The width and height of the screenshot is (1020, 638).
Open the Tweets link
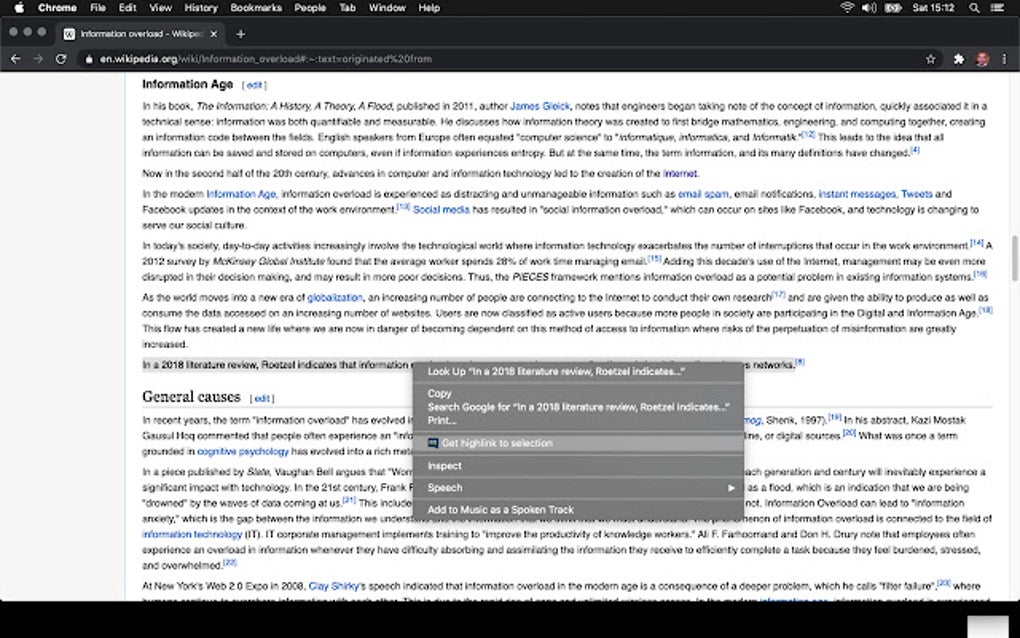coord(917,194)
